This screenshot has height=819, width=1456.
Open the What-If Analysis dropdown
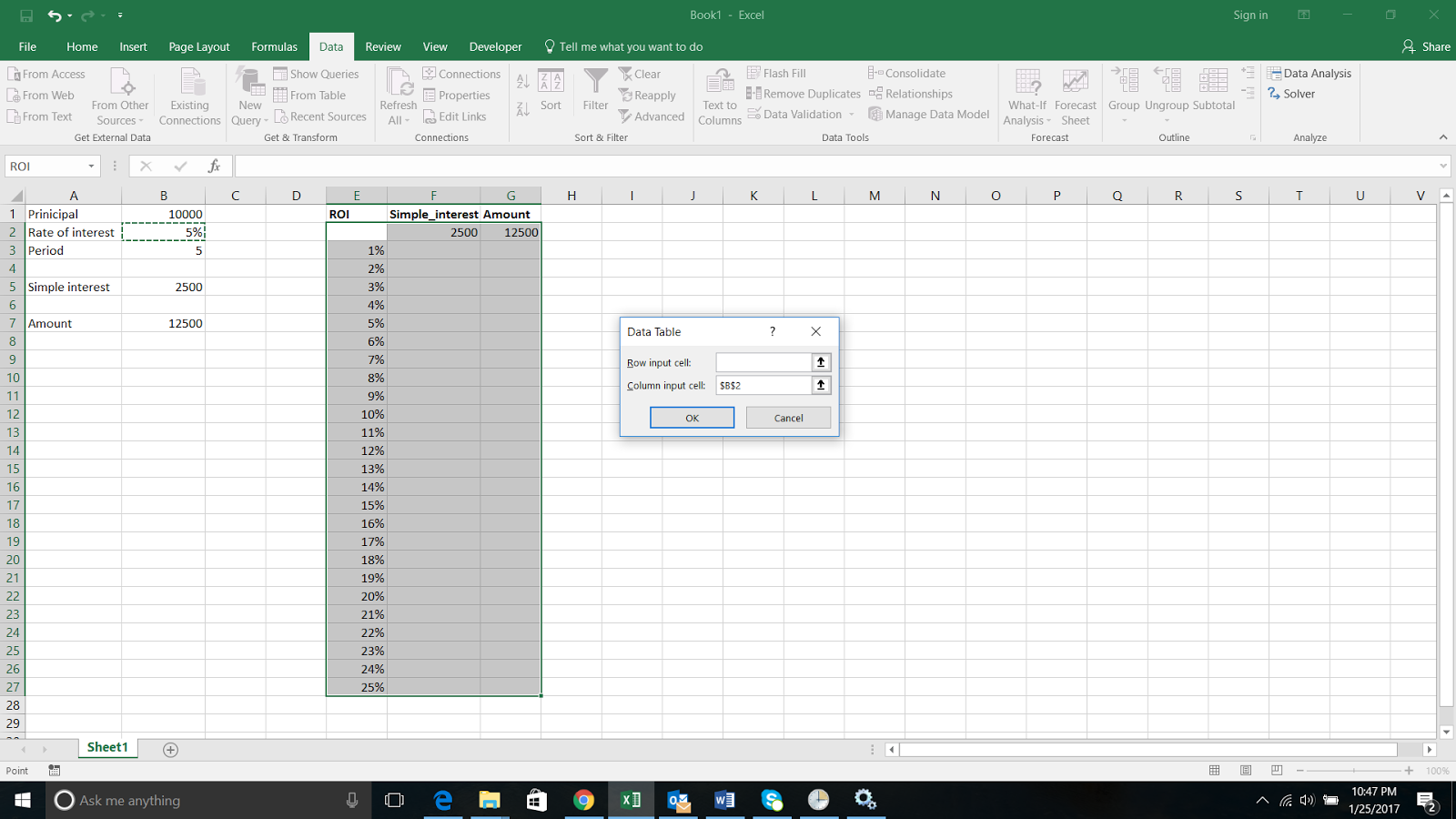click(1026, 95)
